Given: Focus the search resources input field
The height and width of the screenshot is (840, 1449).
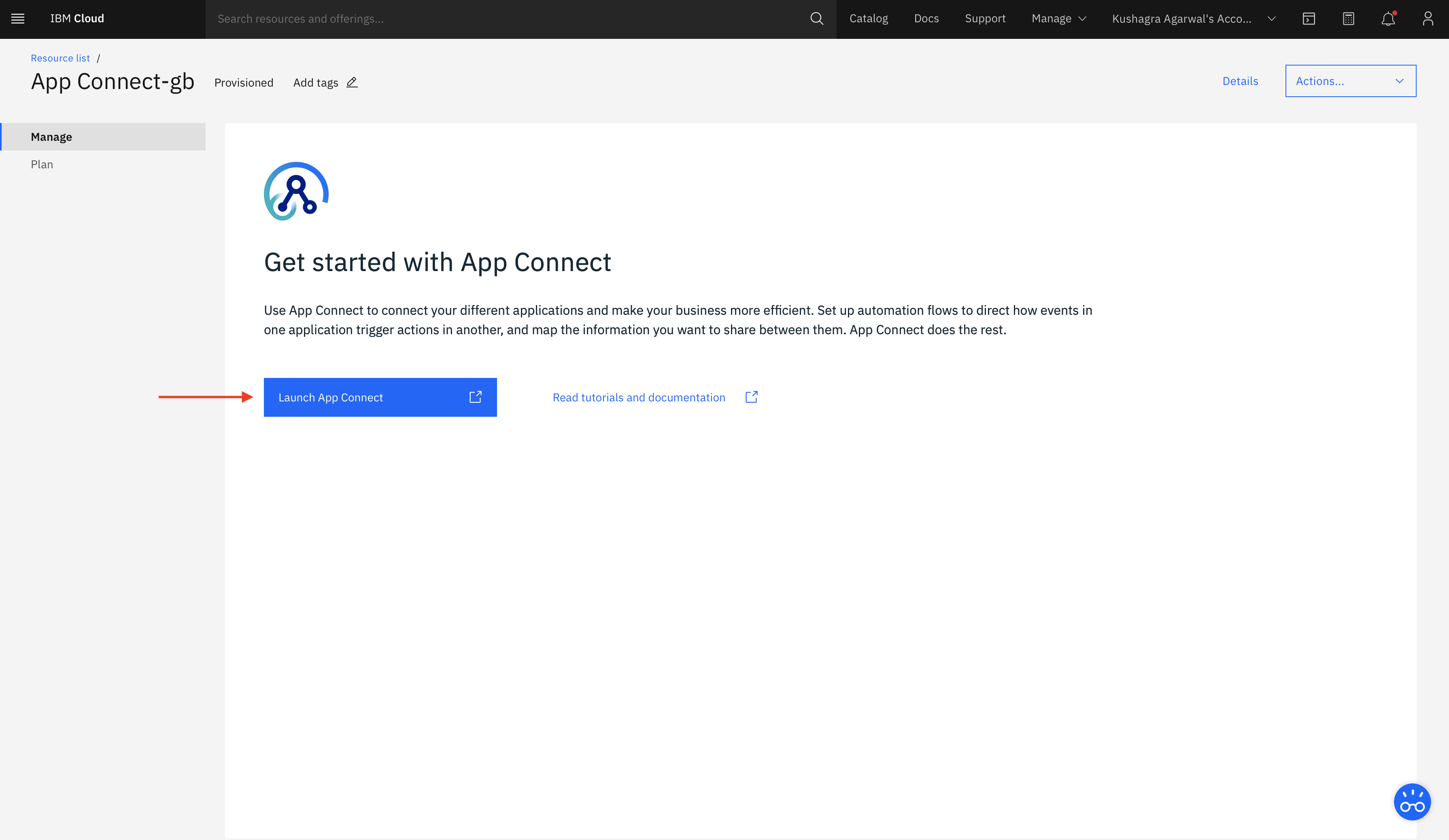Looking at the screenshot, I should pyautogui.click(x=506, y=18).
